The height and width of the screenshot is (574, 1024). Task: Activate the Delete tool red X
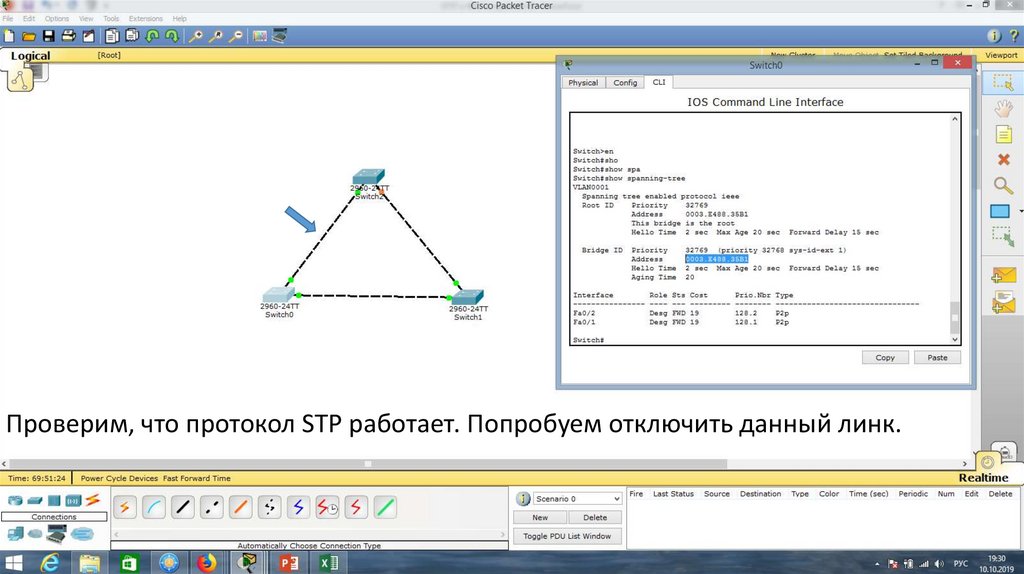tap(1004, 159)
